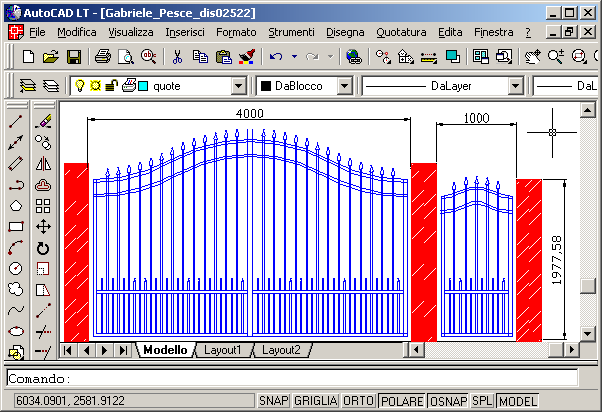
Task: Toggle SPL lineweight display
Action: [x=482, y=401]
